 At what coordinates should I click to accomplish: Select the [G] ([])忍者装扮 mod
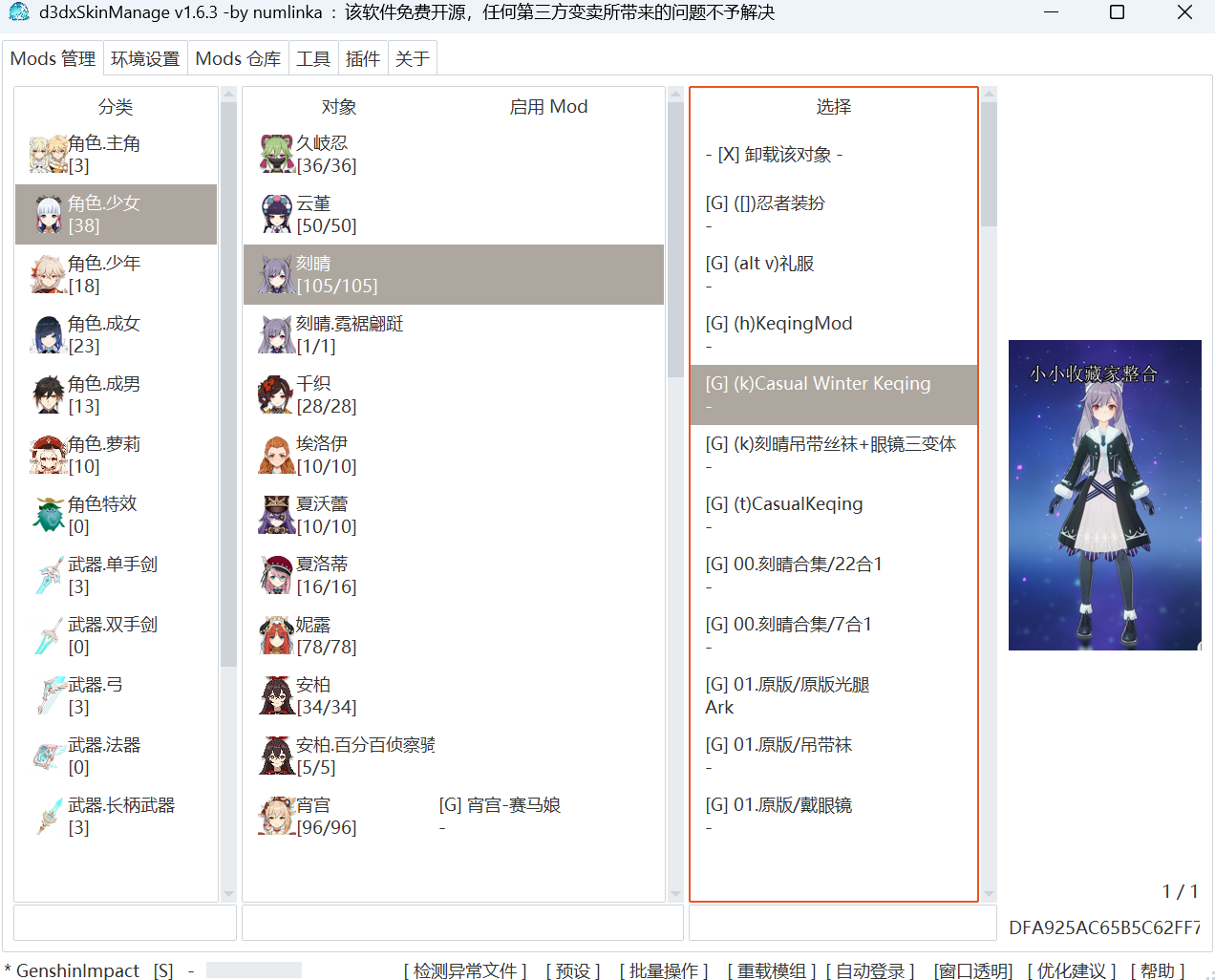click(x=834, y=215)
